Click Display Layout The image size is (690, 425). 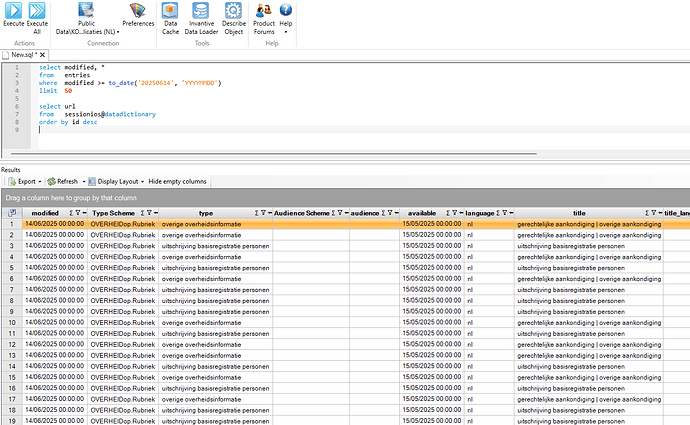coord(114,181)
